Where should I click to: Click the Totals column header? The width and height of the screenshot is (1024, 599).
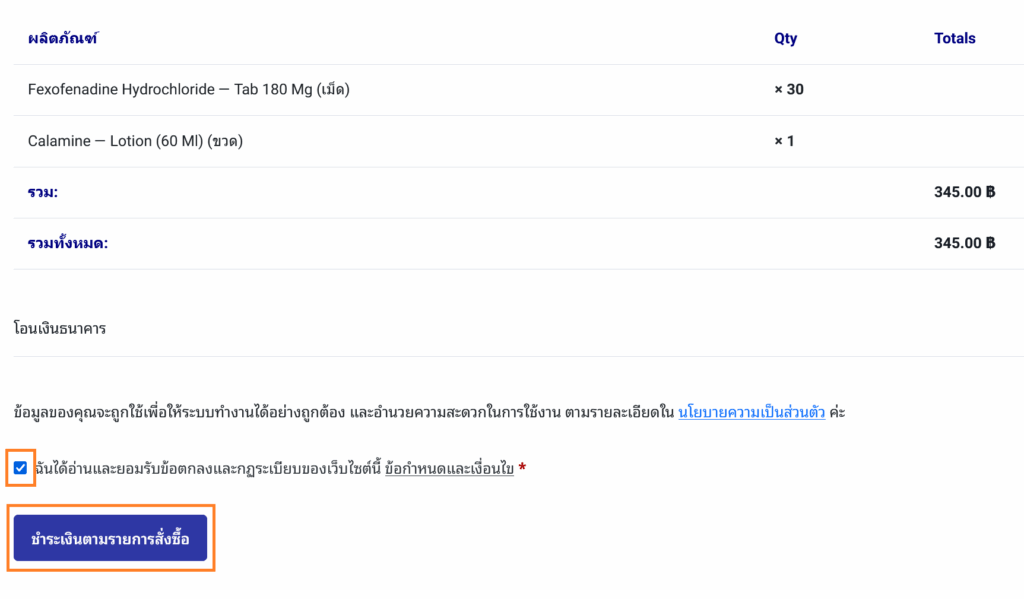click(x=955, y=39)
